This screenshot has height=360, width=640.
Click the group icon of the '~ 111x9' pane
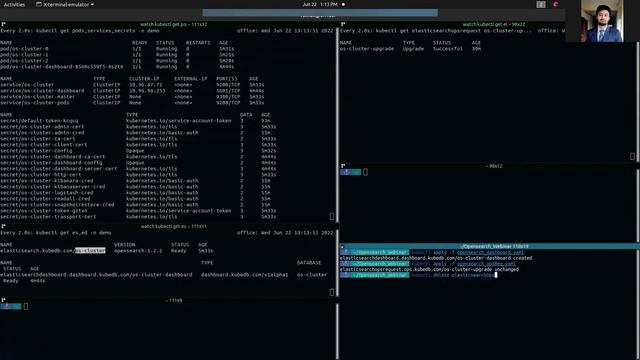(x=3, y=300)
